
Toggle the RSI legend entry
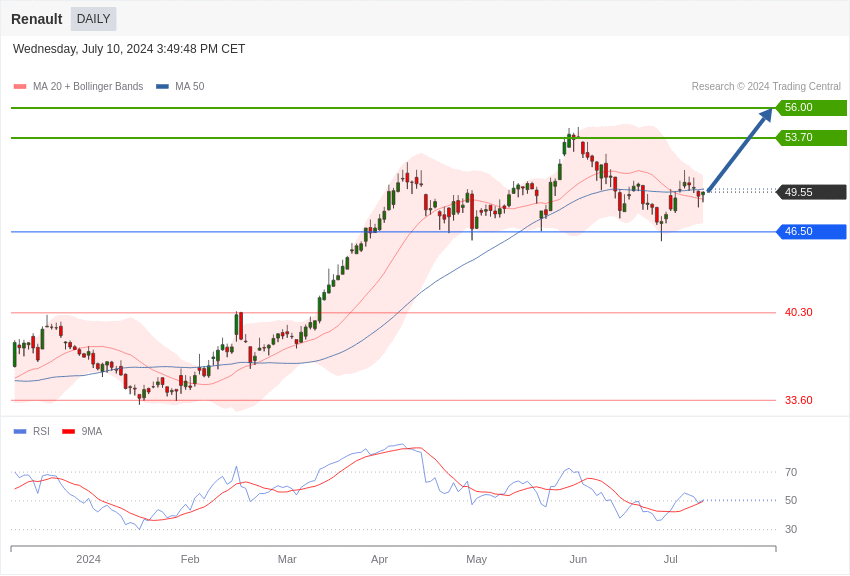click(x=41, y=432)
